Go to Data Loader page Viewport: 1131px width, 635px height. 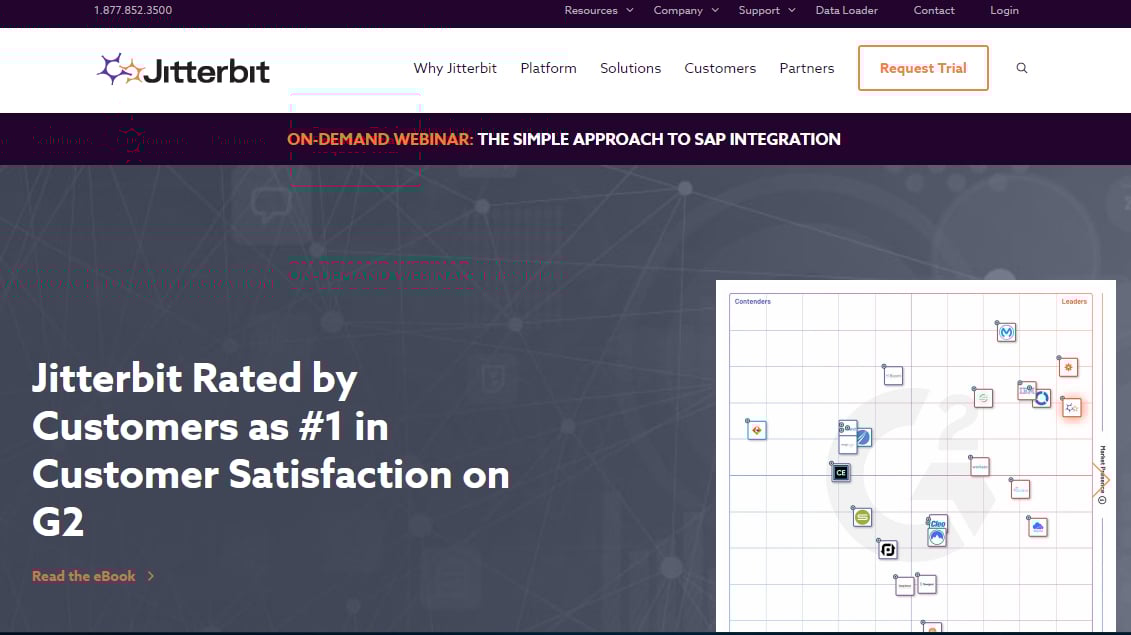(846, 10)
